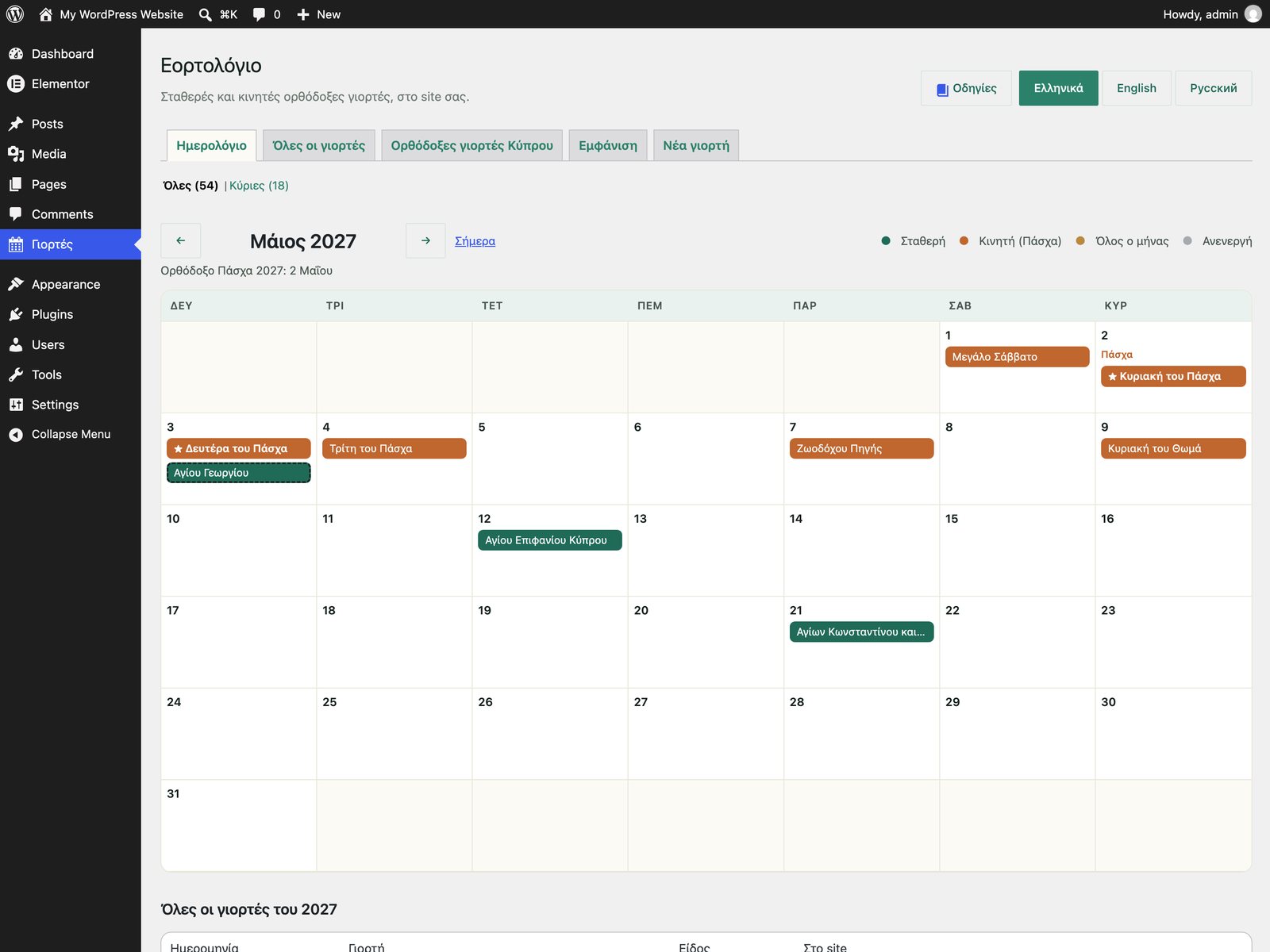The height and width of the screenshot is (952, 1270).
Task: Switch to Νέα γιορτή tab
Action: [696, 145]
